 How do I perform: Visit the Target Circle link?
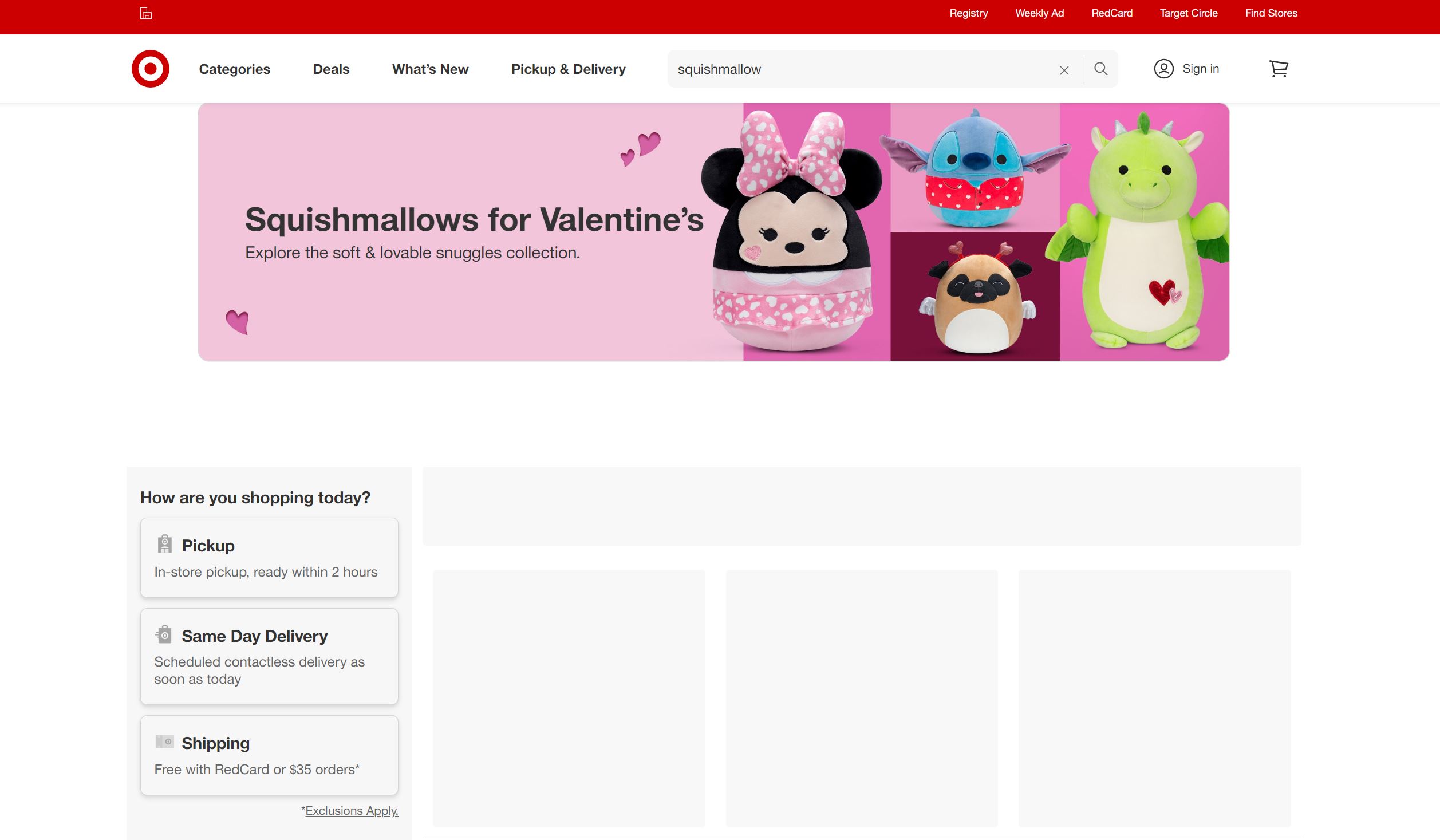click(1188, 13)
